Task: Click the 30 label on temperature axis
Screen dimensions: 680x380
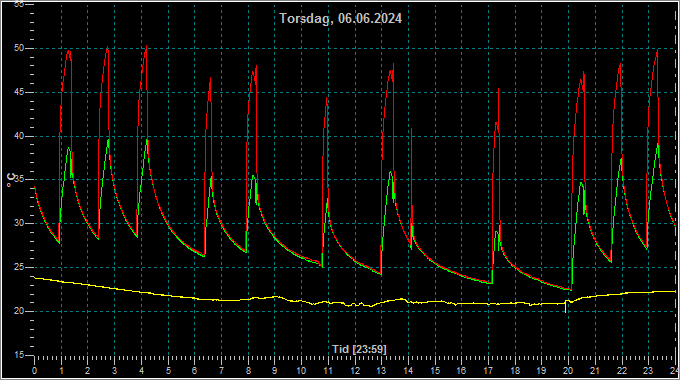Action: click(x=19, y=223)
